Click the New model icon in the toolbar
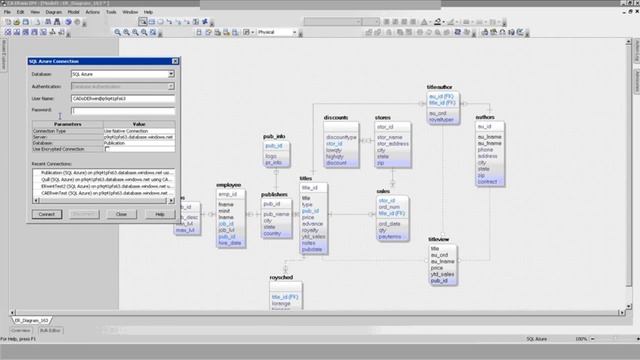This screenshot has height=360, width=640. (8, 22)
